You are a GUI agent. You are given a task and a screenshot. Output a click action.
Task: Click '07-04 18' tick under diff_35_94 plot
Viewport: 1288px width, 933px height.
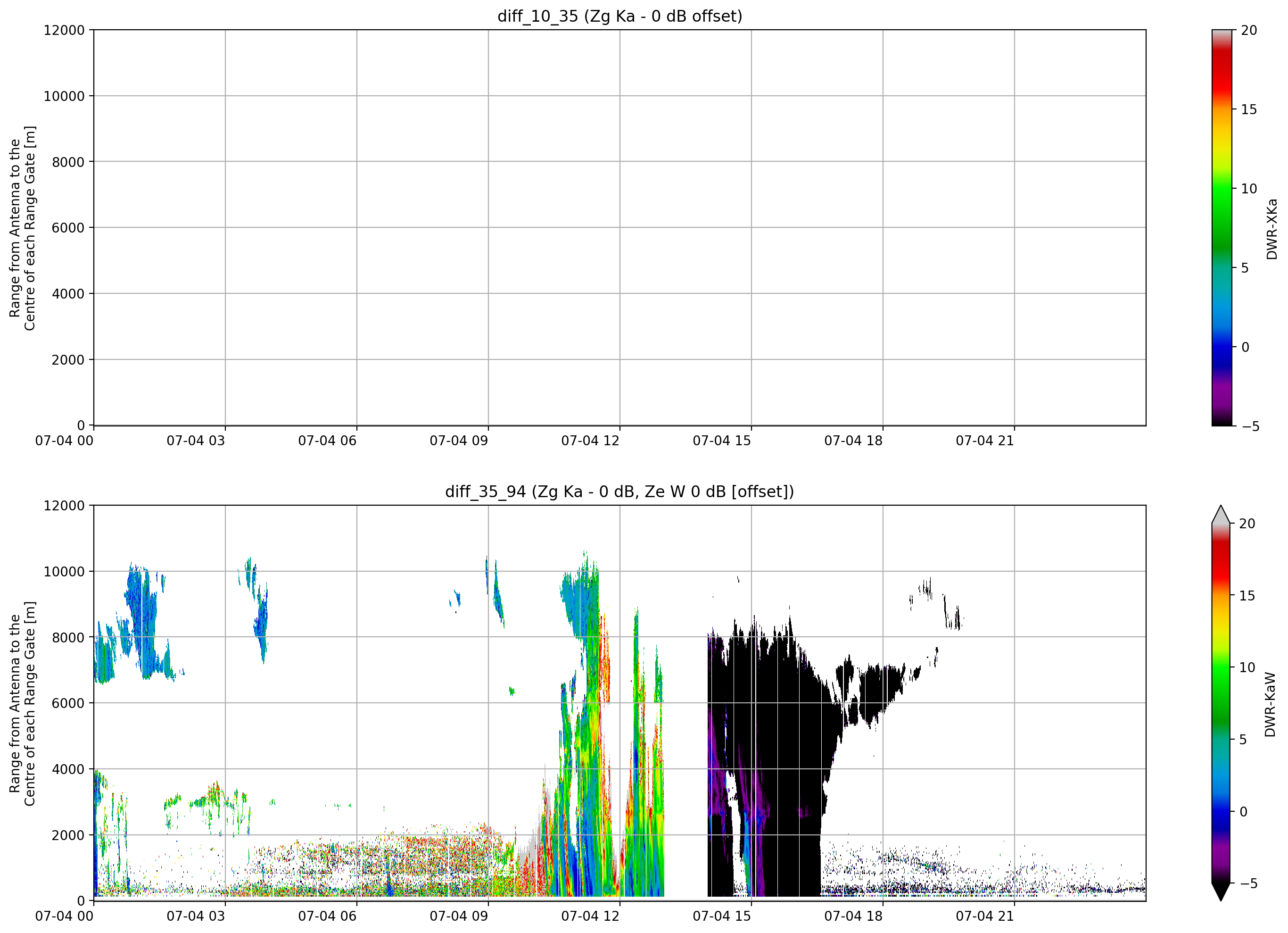[853, 916]
